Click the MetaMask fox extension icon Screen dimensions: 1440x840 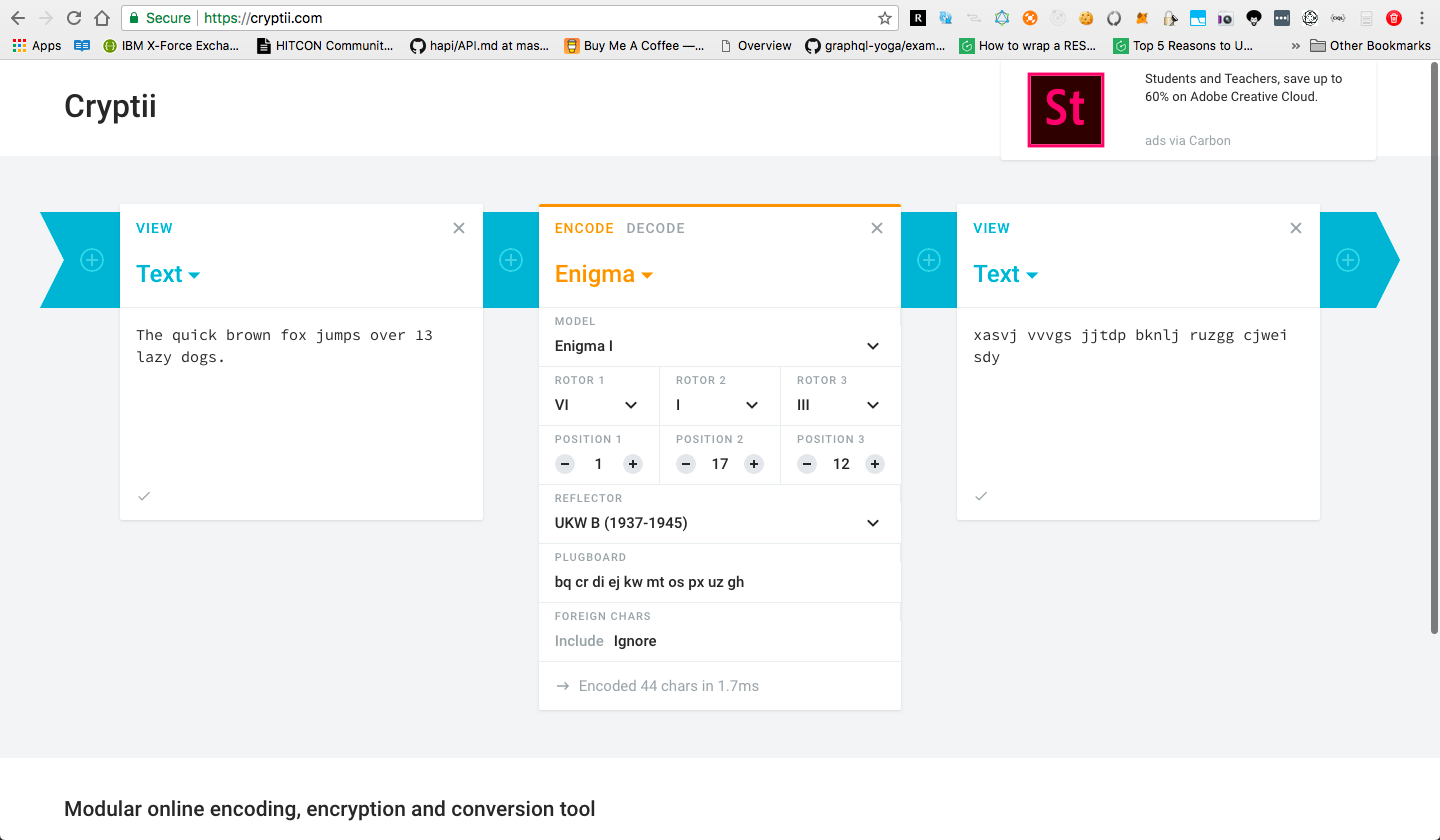(x=1142, y=18)
